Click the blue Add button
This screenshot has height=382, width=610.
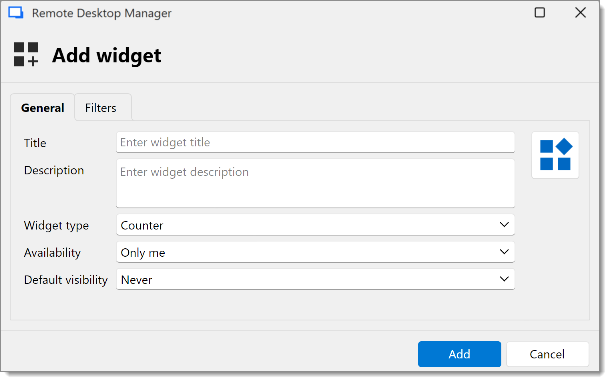click(x=459, y=354)
